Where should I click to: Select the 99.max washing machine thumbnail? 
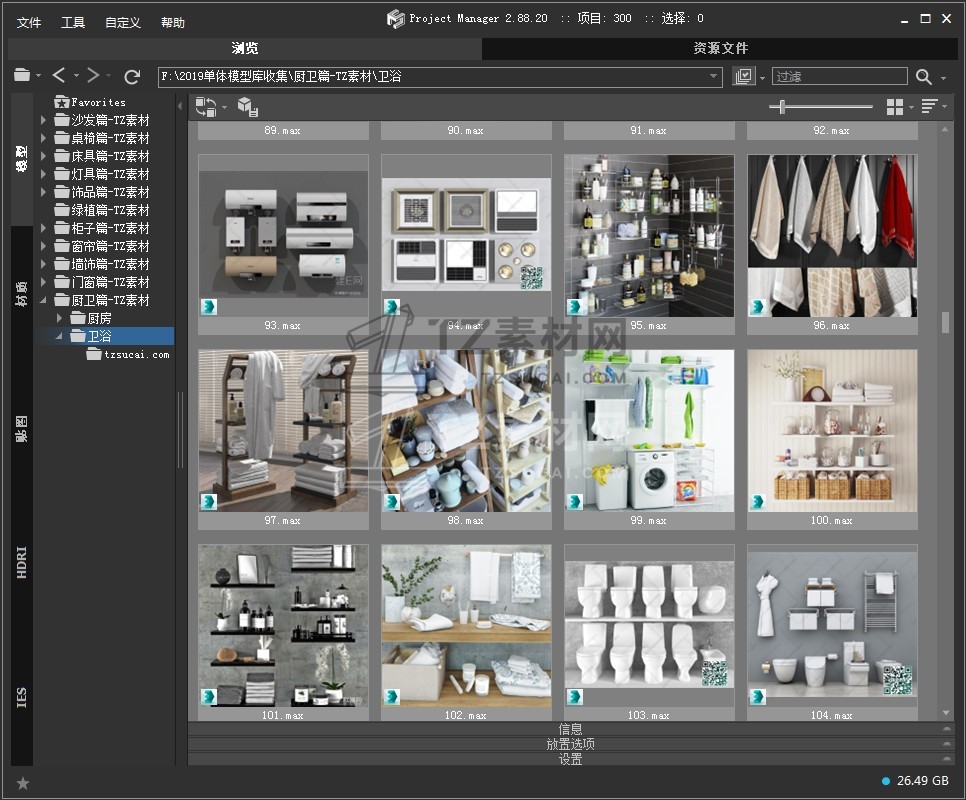pos(649,430)
